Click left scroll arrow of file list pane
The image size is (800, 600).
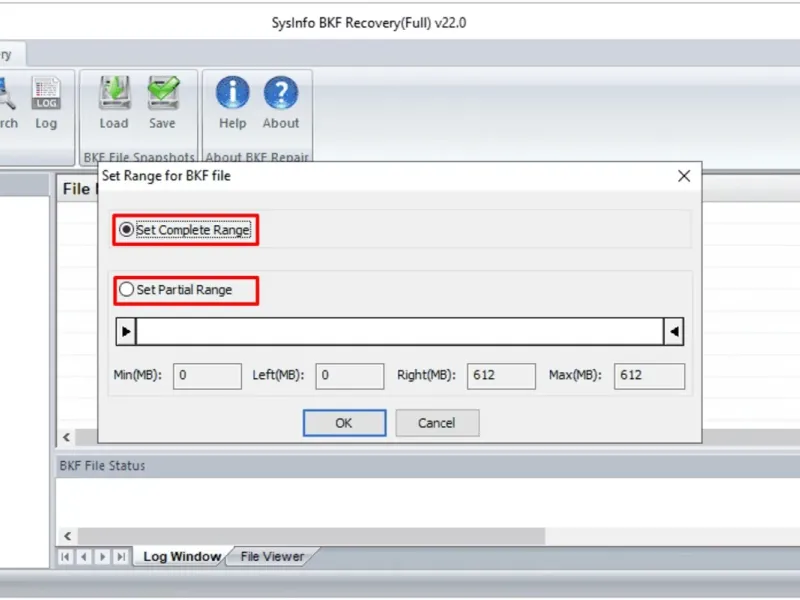point(67,437)
